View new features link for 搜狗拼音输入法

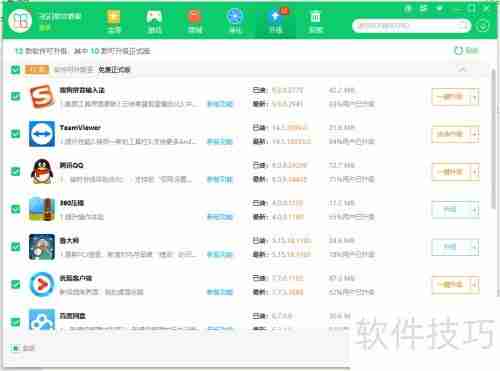coord(220,104)
